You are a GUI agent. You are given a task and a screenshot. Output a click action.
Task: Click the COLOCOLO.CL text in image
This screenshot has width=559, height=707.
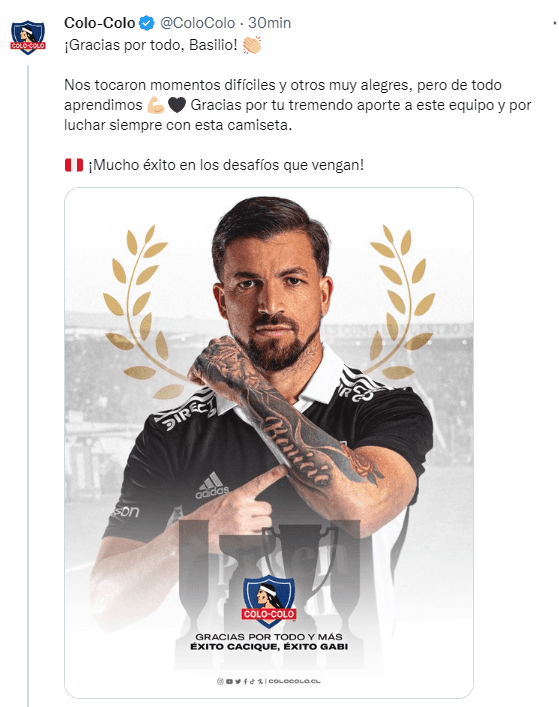point(294,681)
